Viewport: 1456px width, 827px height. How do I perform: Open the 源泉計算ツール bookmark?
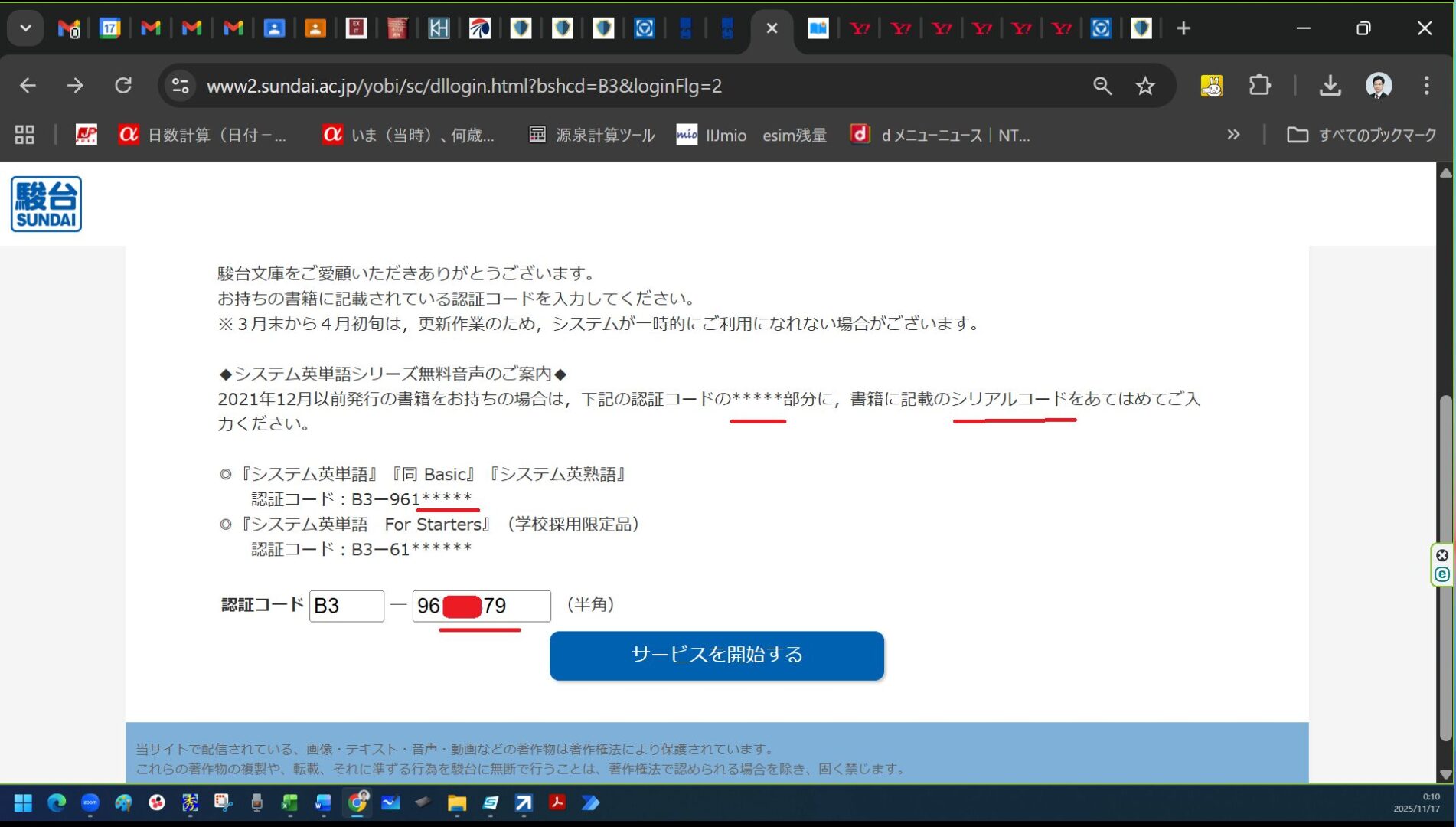[592, 135]
